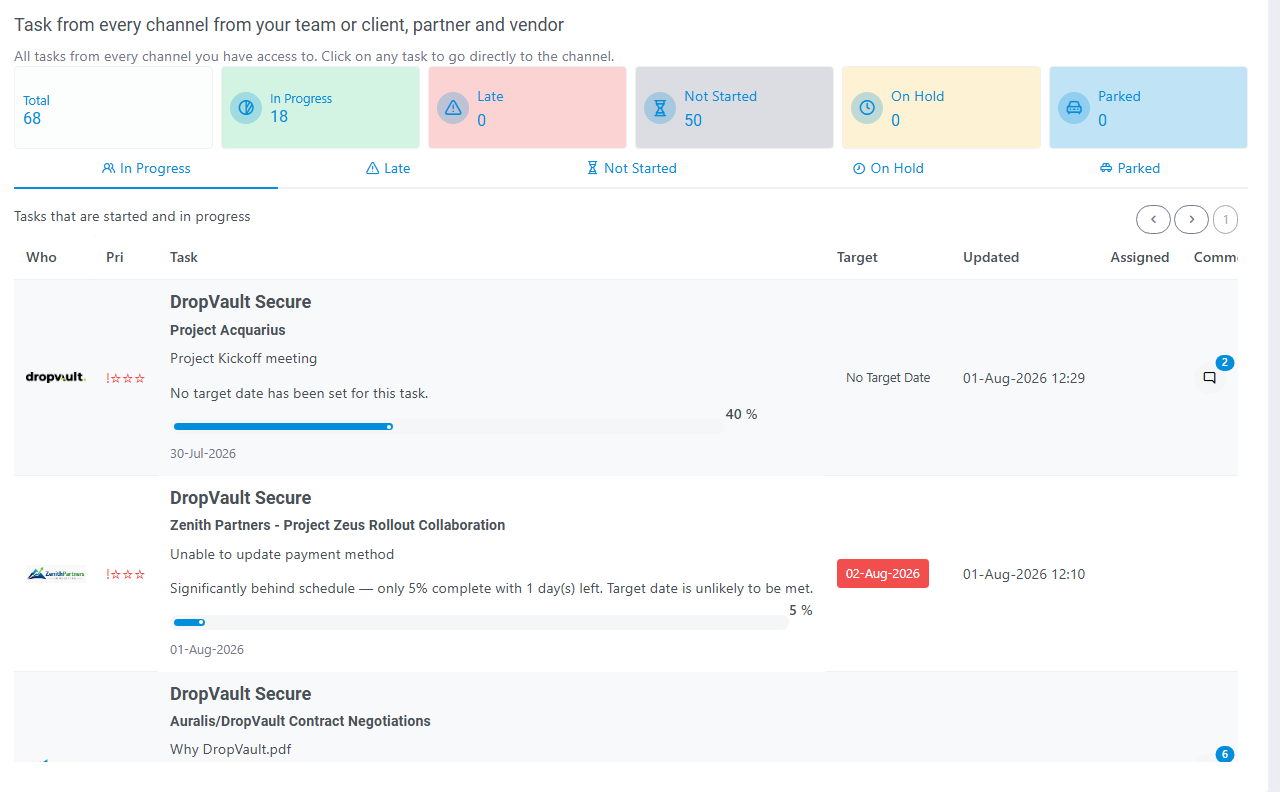Click the Target column header
This screenshot has height=792, width=1280.
tap(857, 257)
